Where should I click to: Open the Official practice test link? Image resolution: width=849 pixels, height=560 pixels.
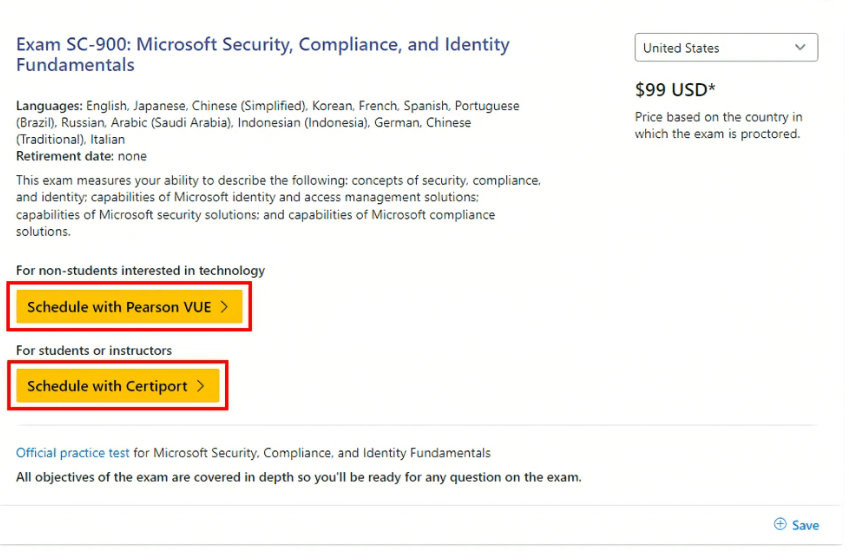[x=73, y=453]
